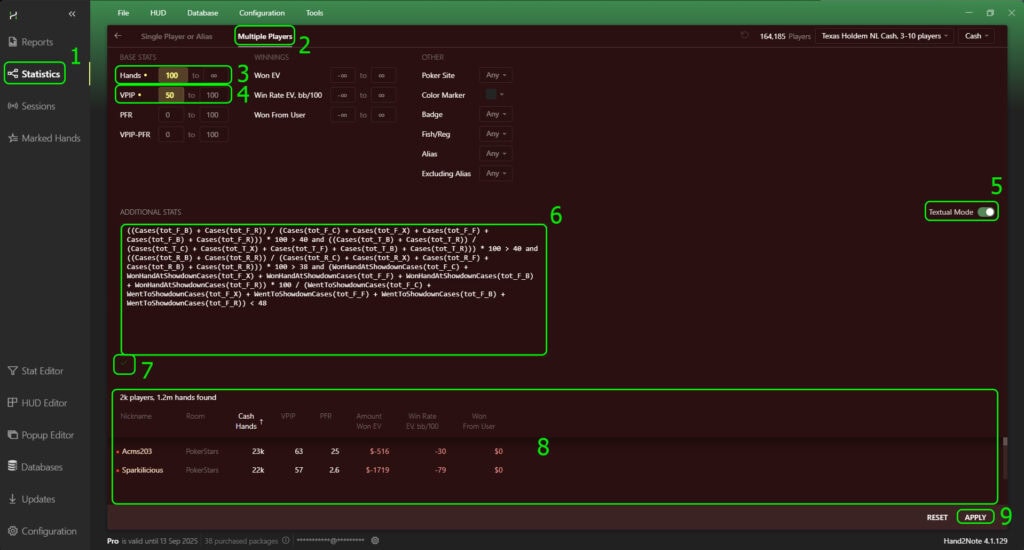Switch to Single Player or Alias tab
Screen dimensions: 1024x550
click(x=176, y=37)
